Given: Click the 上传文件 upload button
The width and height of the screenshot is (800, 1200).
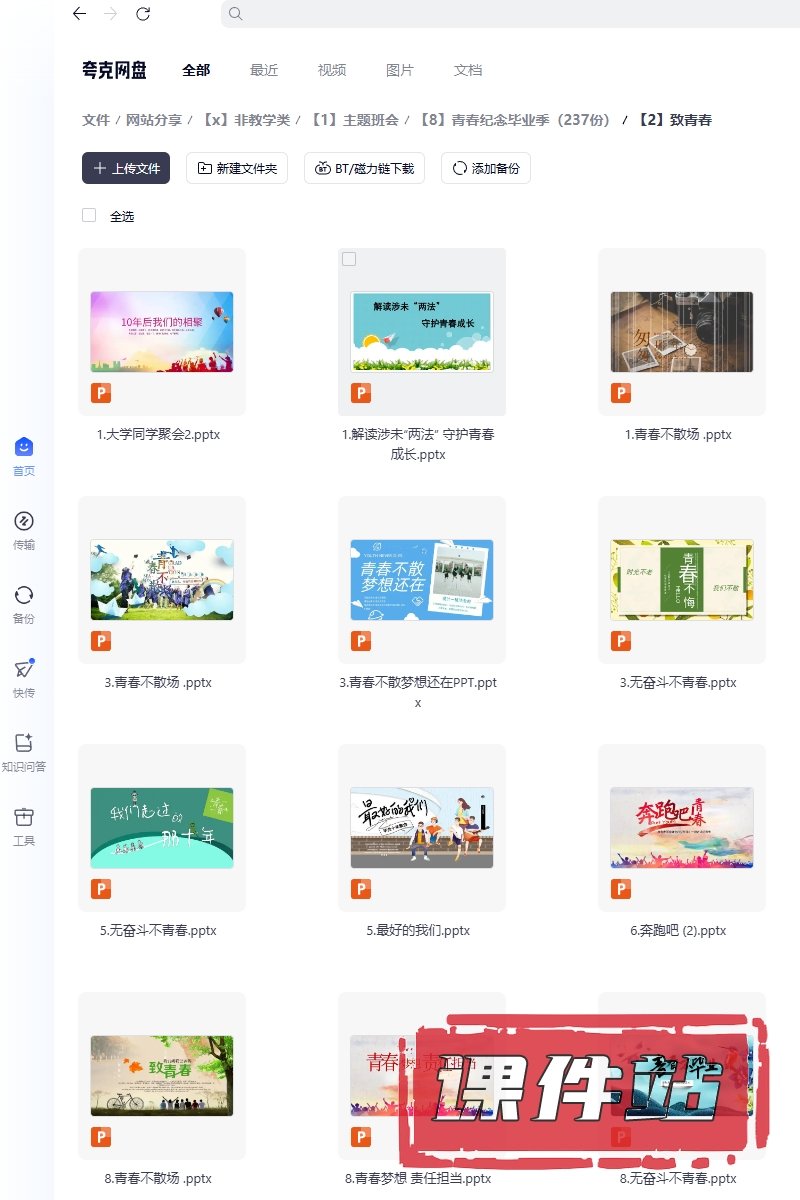Looking at the screenshot, I should click(126, 168).
